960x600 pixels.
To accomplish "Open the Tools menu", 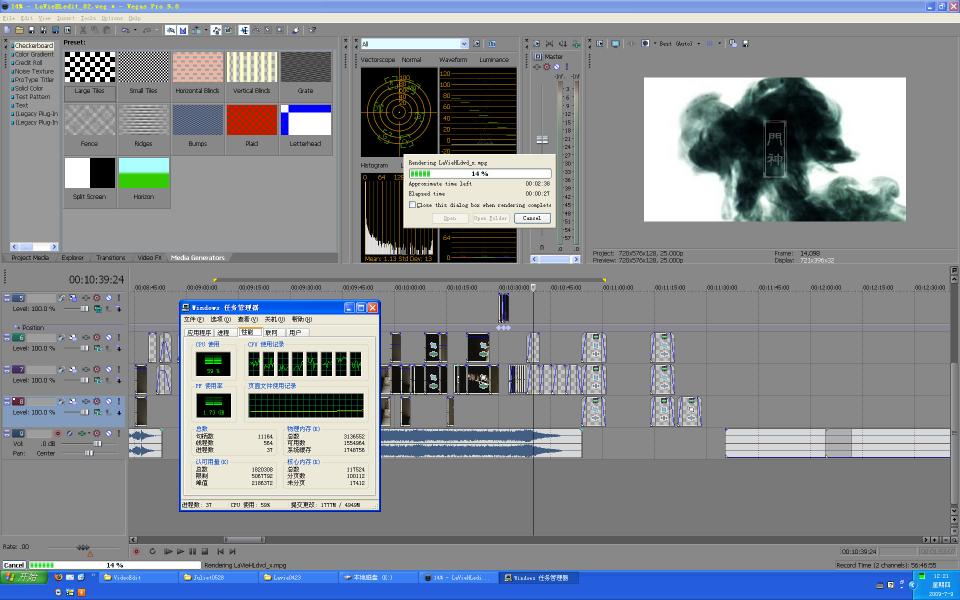I will pyautogui.click(x=89, y=18).
